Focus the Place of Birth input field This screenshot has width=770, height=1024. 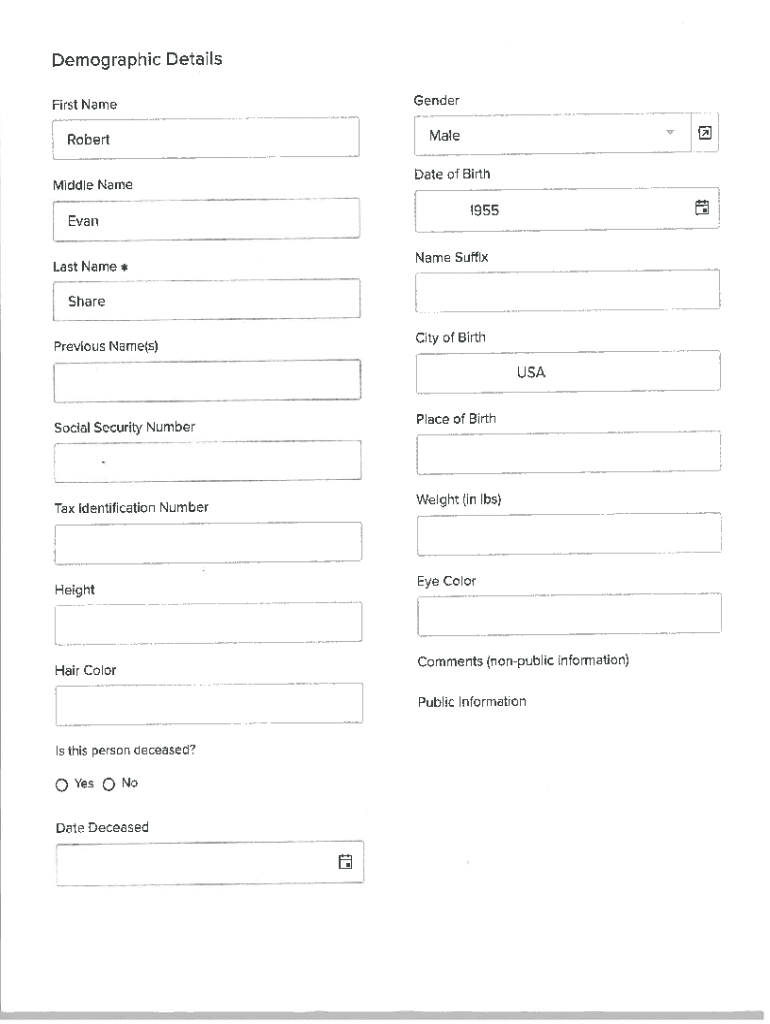click(567, 452)
